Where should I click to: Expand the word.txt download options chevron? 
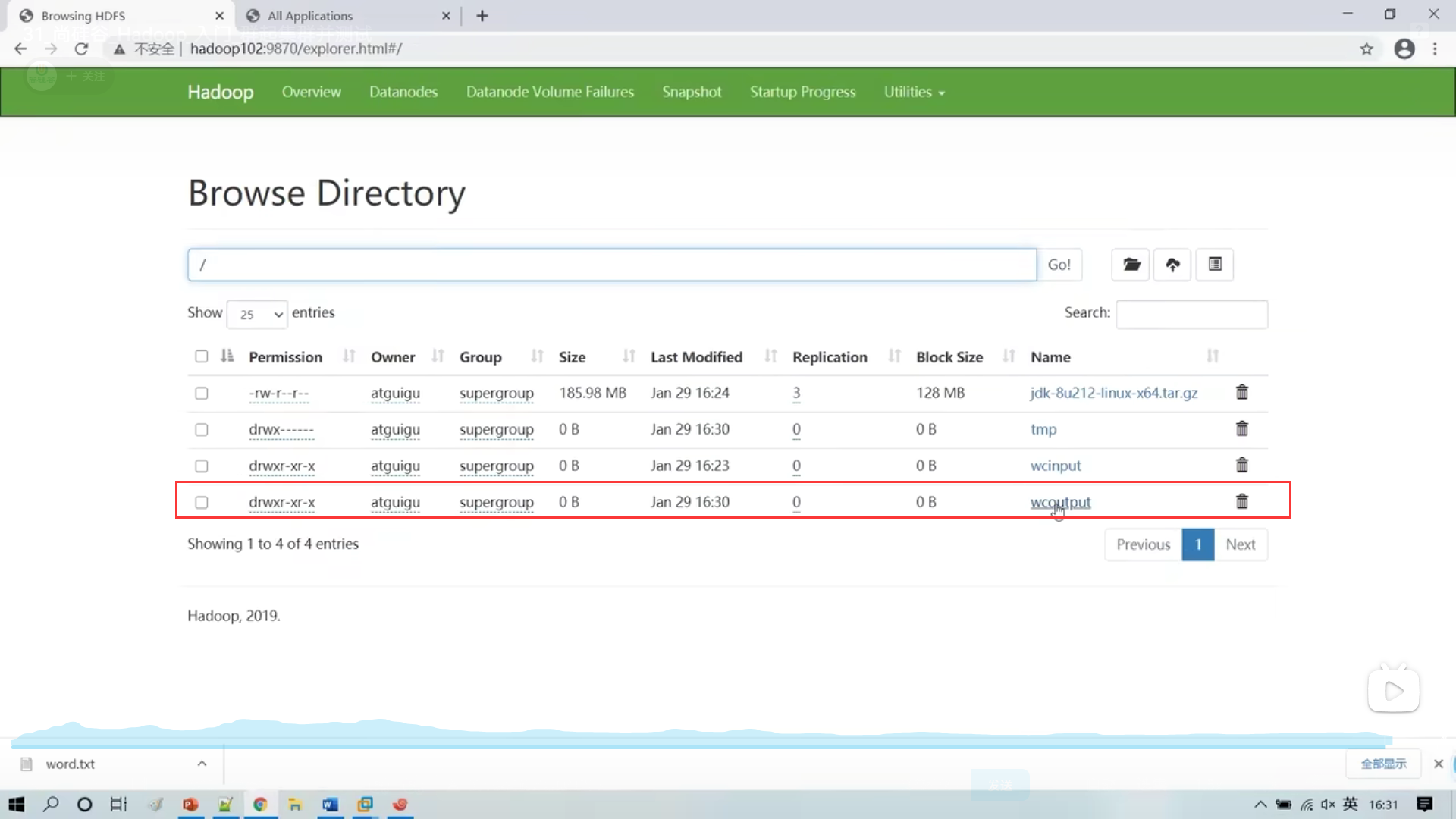202,764
